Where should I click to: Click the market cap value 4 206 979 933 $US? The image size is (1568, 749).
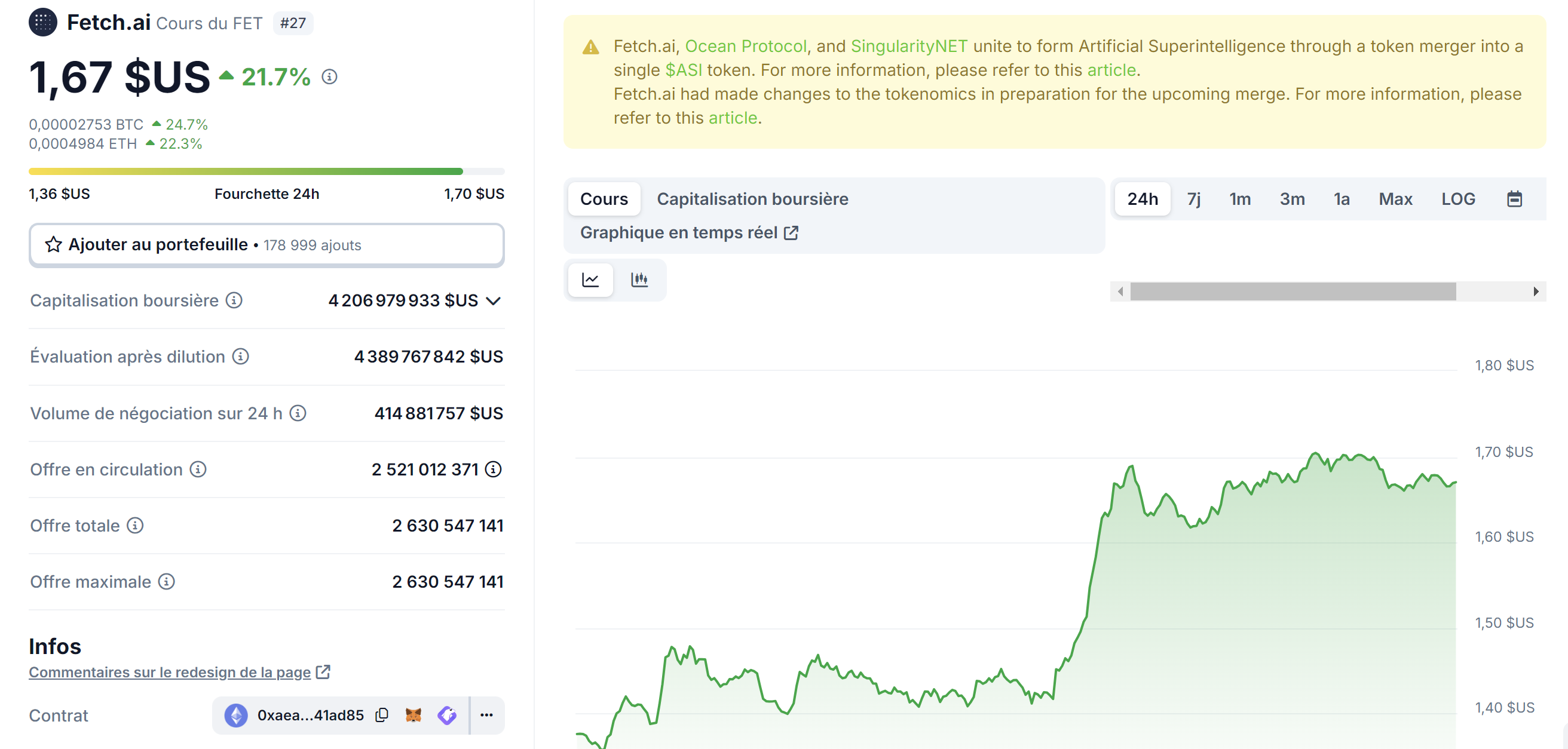403,300
